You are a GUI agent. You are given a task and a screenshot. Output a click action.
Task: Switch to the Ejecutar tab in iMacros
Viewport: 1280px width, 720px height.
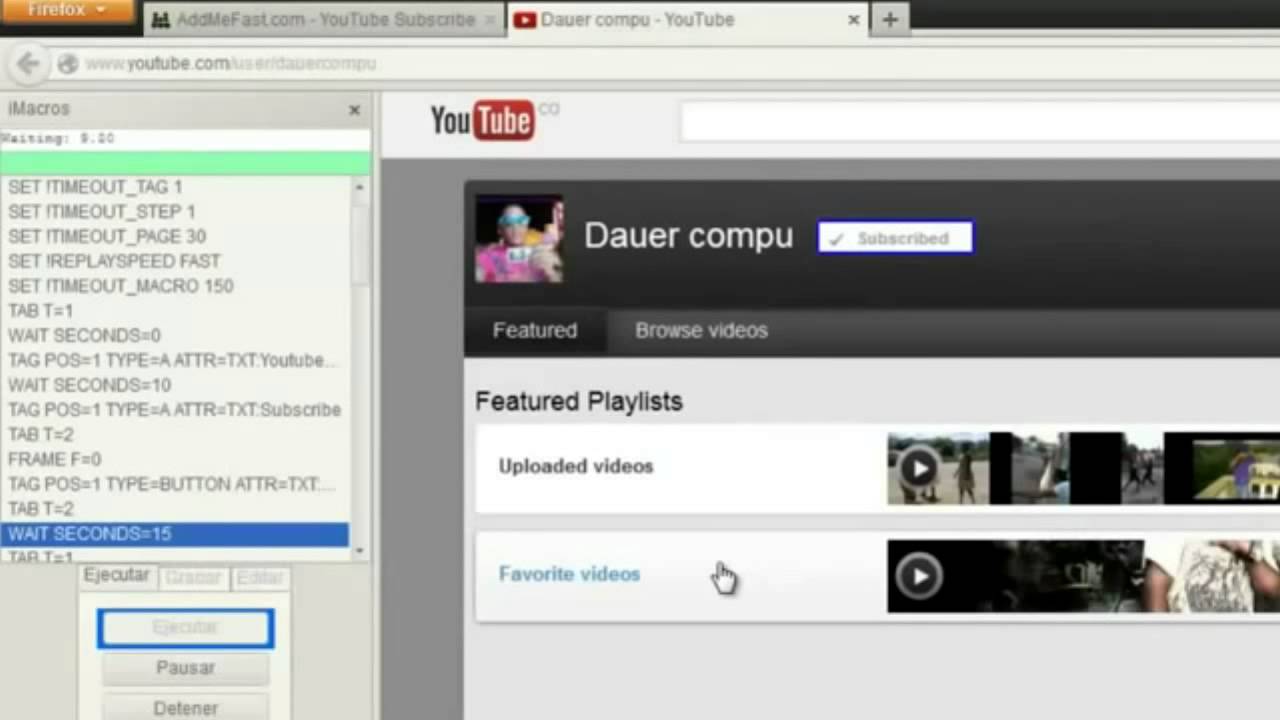pos(116,576)
